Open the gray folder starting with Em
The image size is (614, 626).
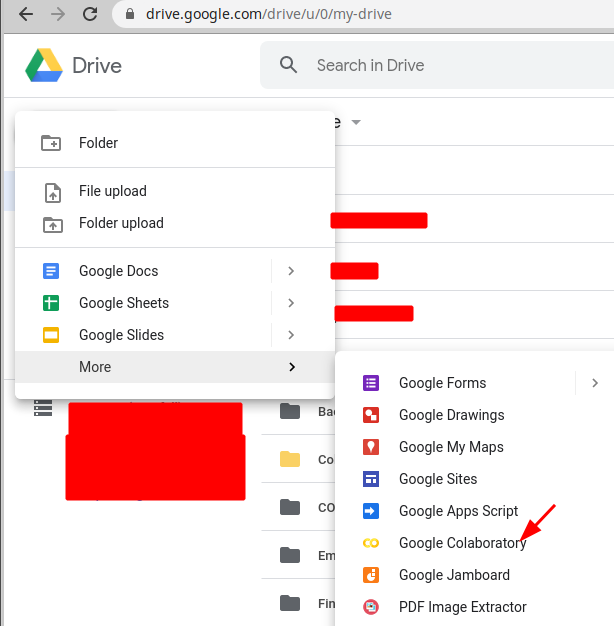point(290,555)
